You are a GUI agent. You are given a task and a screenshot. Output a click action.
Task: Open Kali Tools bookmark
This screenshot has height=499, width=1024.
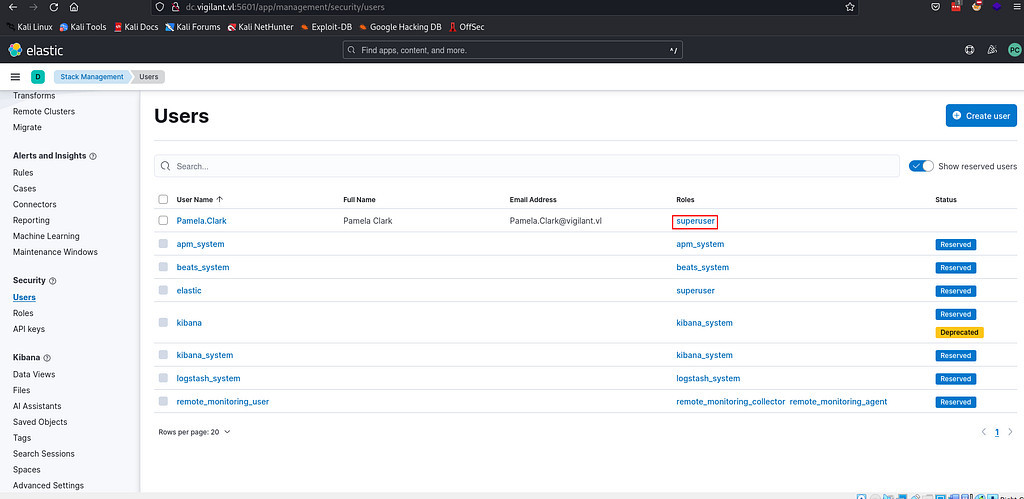pos(83,27)
